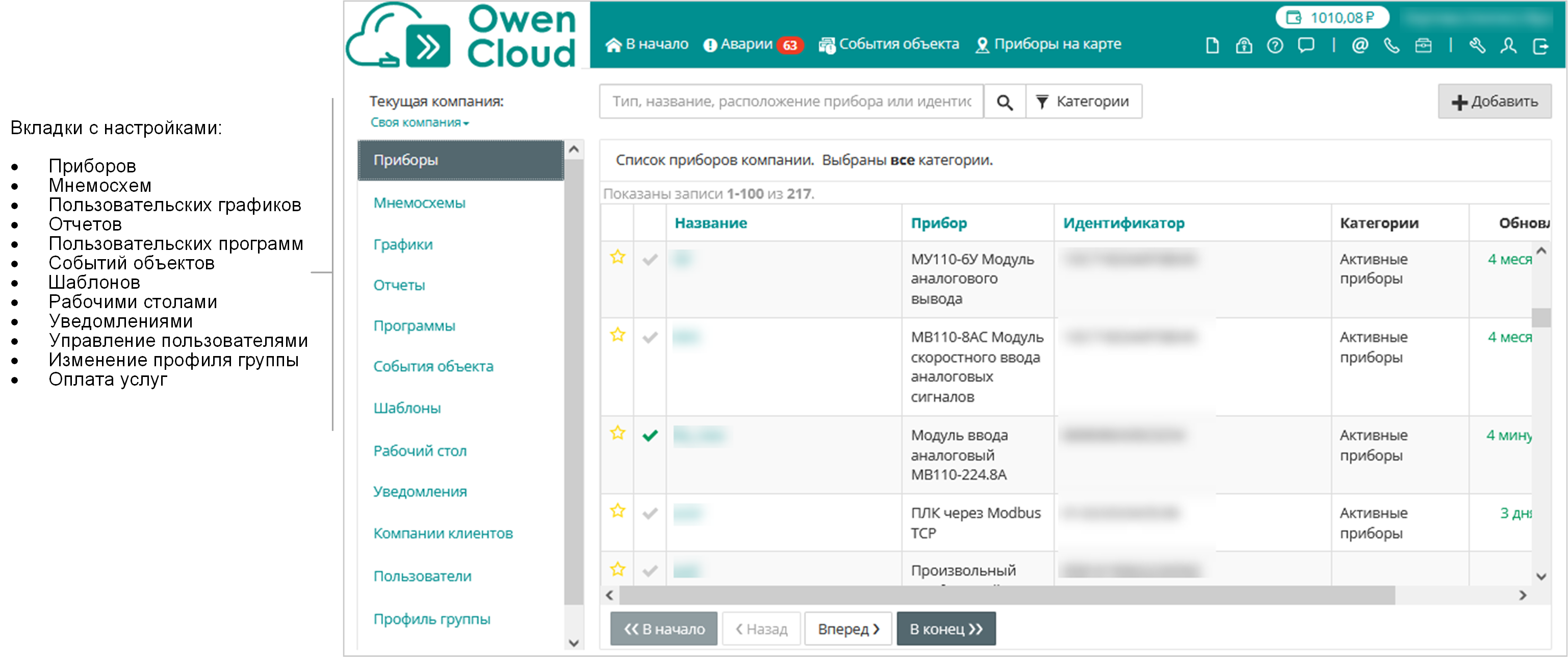Open the user profile icon
This screenshot has width=1568, height=657.
tap(1508, 46)
